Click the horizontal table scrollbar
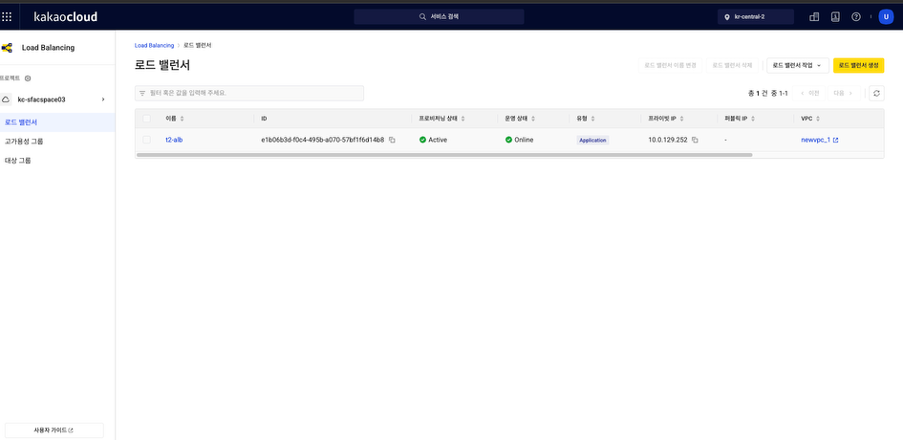This screenshot has width=904, height=440. tap(445, 155)
